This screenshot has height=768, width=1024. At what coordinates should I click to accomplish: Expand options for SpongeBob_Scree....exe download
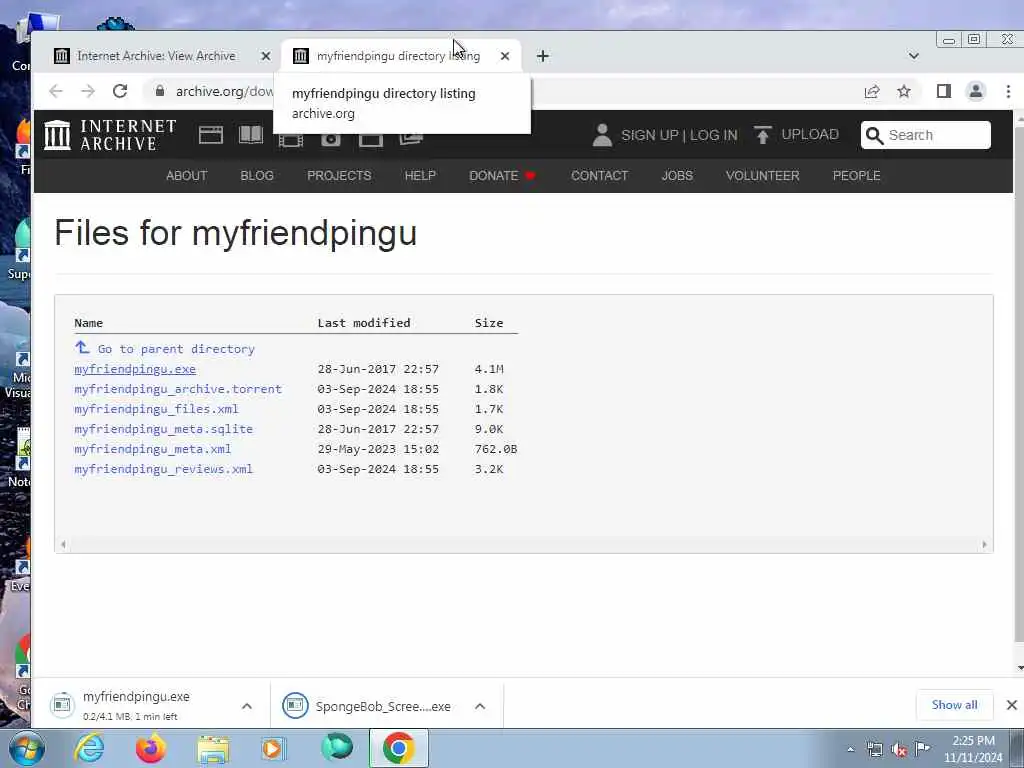[x=480, y=705]
